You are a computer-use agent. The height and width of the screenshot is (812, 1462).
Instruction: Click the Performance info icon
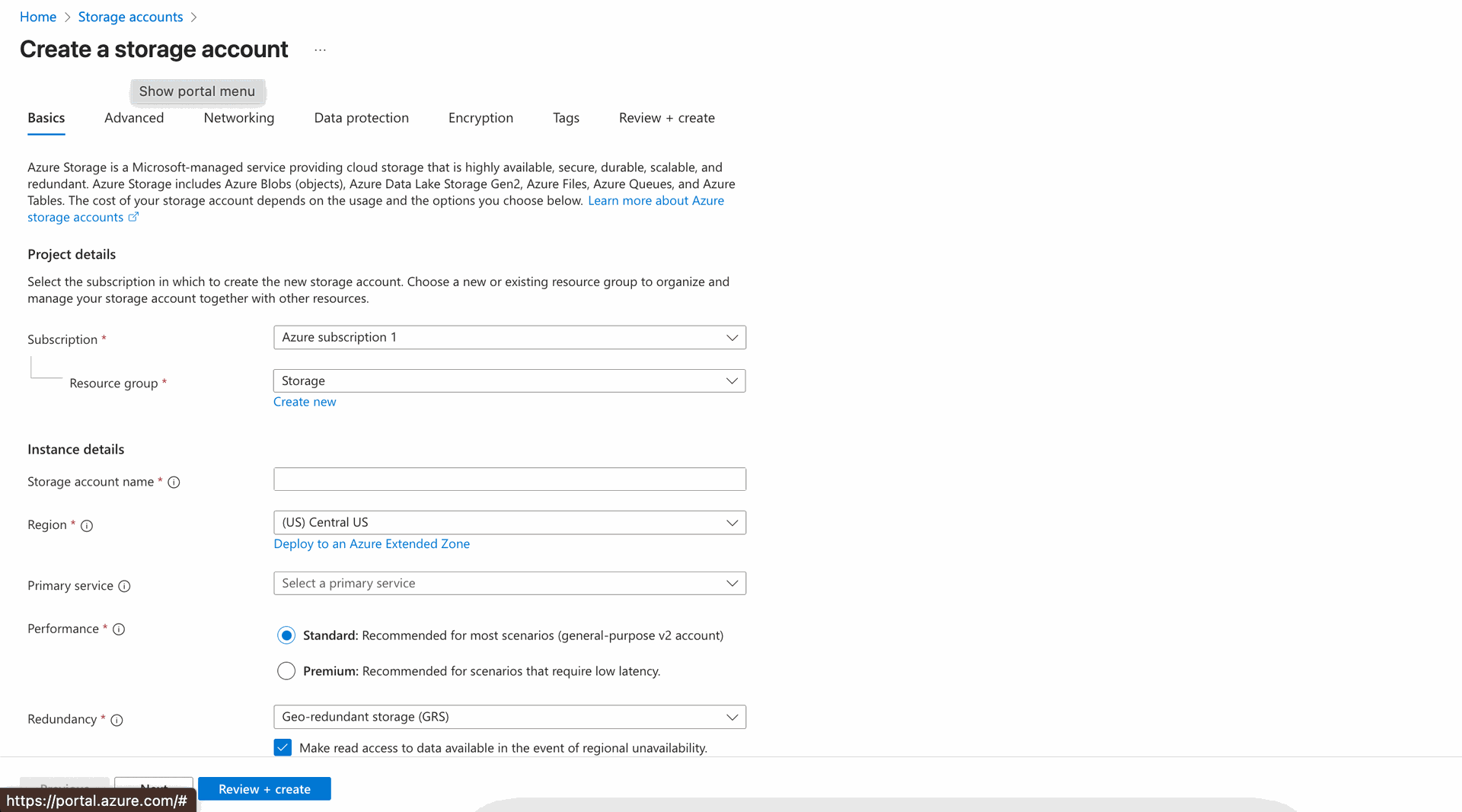coord(119,629)
